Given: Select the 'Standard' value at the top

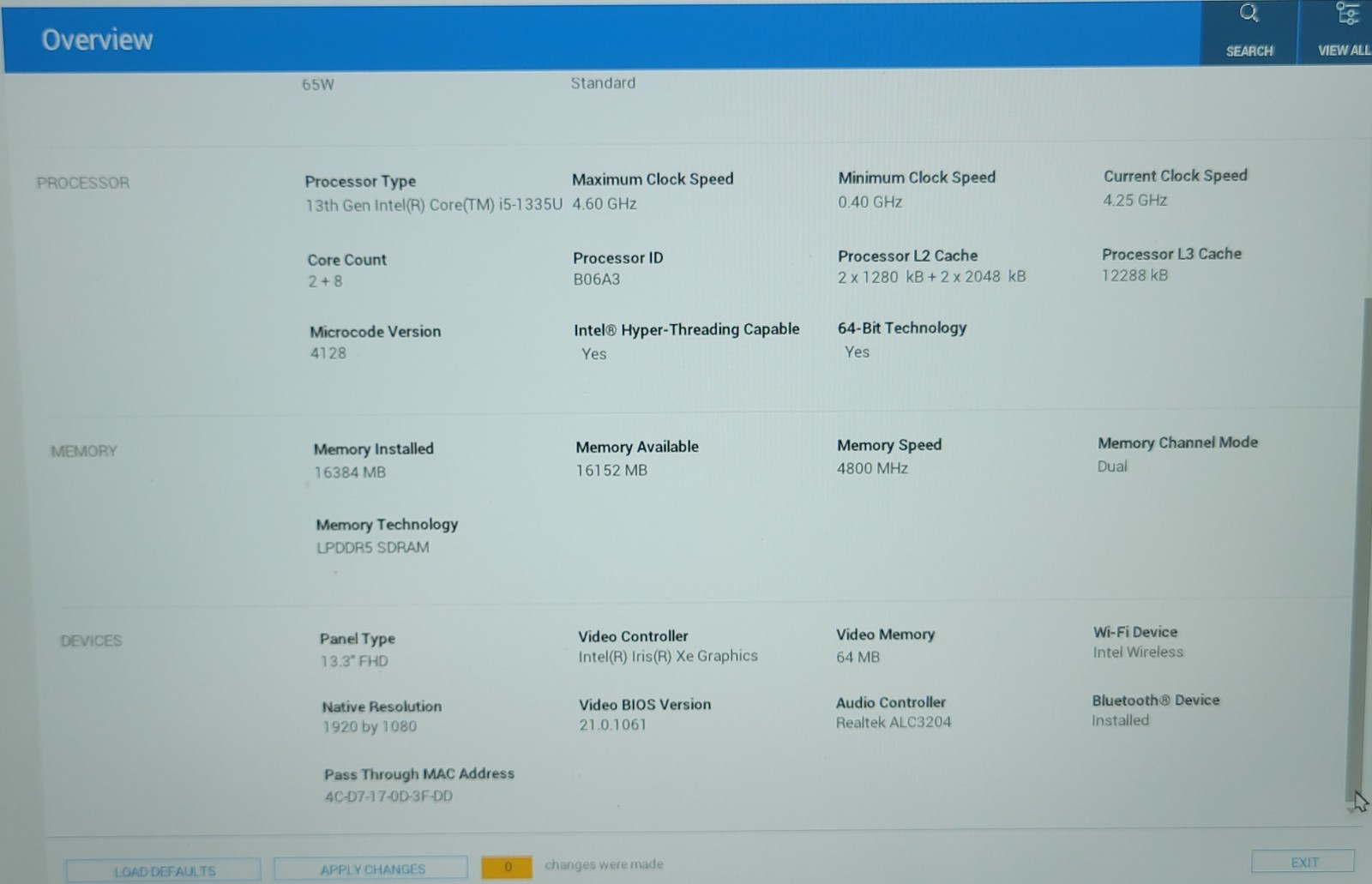Looking at the screenshot, I should [603, 83].
